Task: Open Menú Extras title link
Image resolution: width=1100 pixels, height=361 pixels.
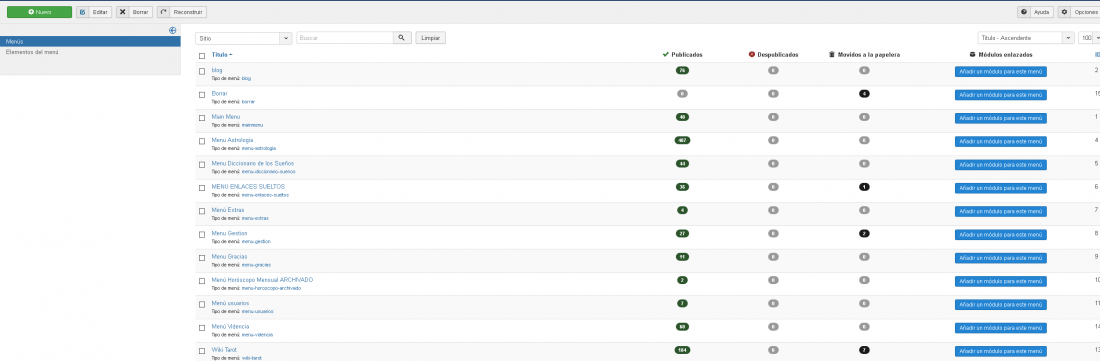Action: click(228, 210)
